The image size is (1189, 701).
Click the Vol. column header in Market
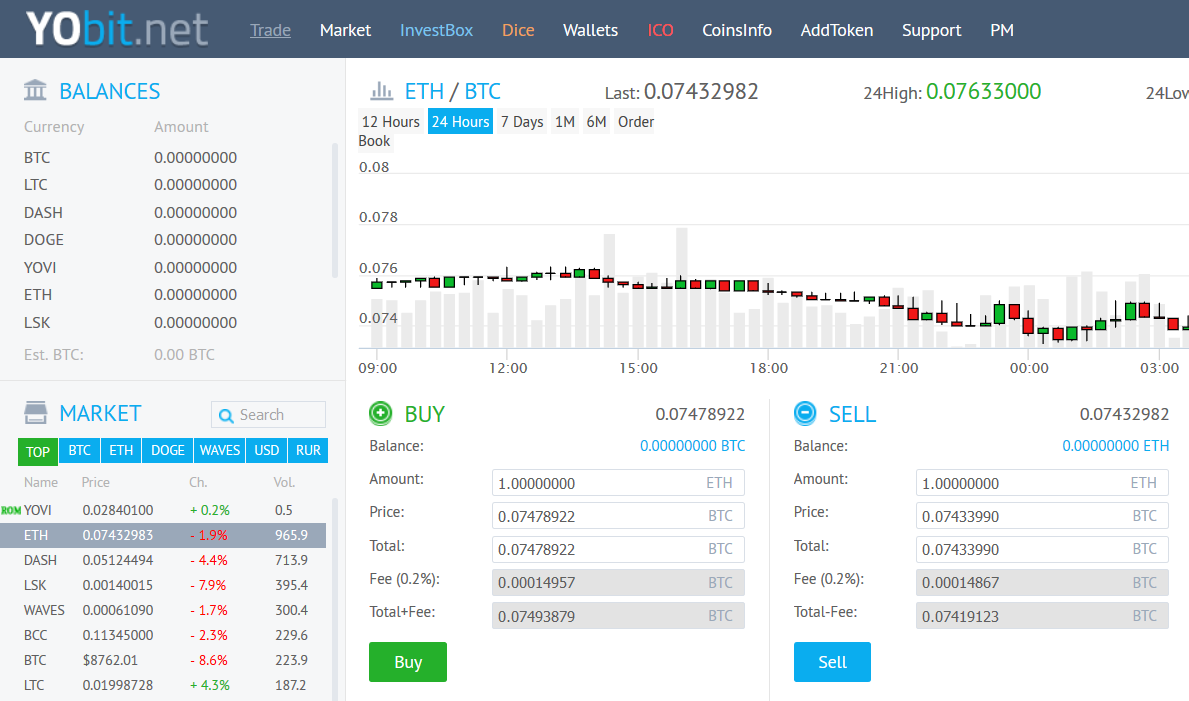(284, 483)
